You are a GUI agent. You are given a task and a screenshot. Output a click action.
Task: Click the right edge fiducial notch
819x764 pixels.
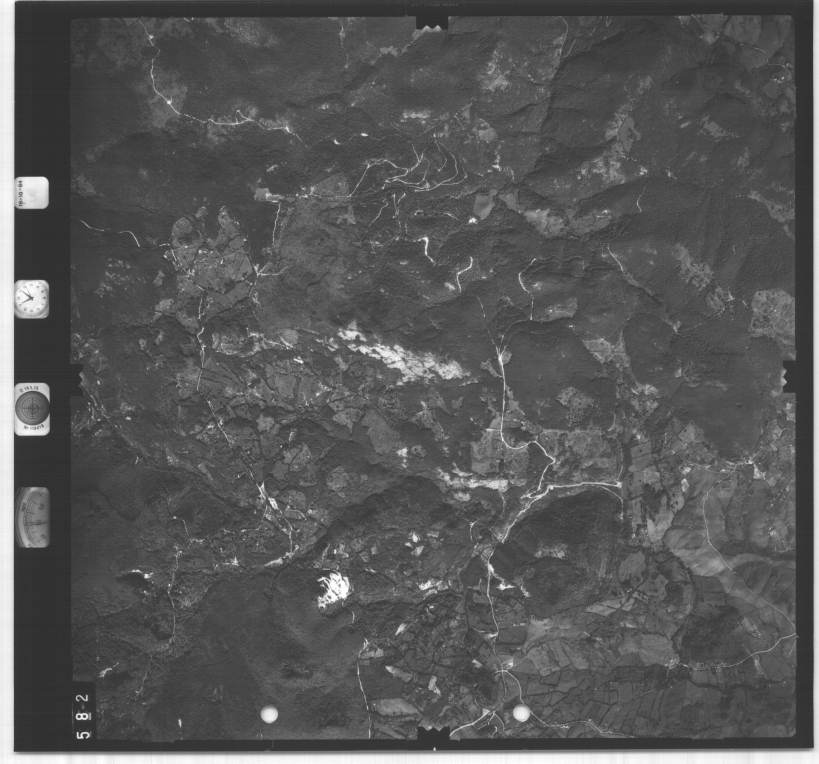(789, 377)
